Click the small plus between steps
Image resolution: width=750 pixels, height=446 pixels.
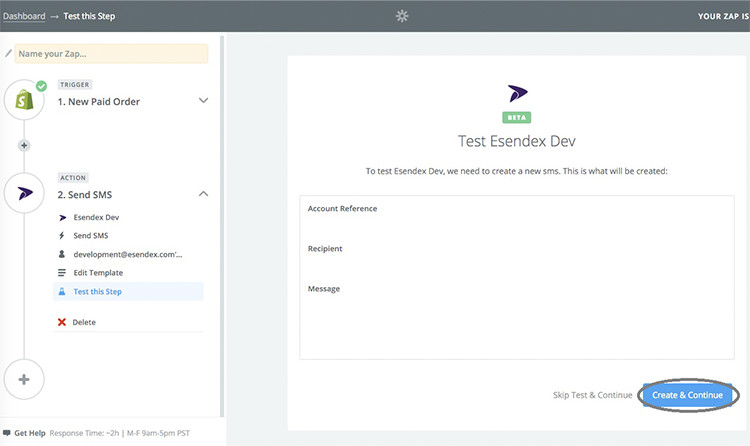[x=24, y=145]
